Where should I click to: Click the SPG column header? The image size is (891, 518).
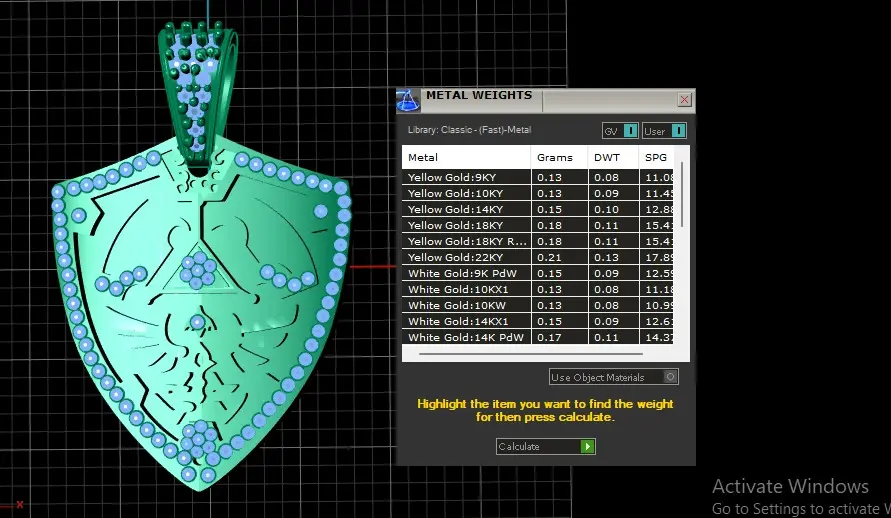[x=656, y=157]
